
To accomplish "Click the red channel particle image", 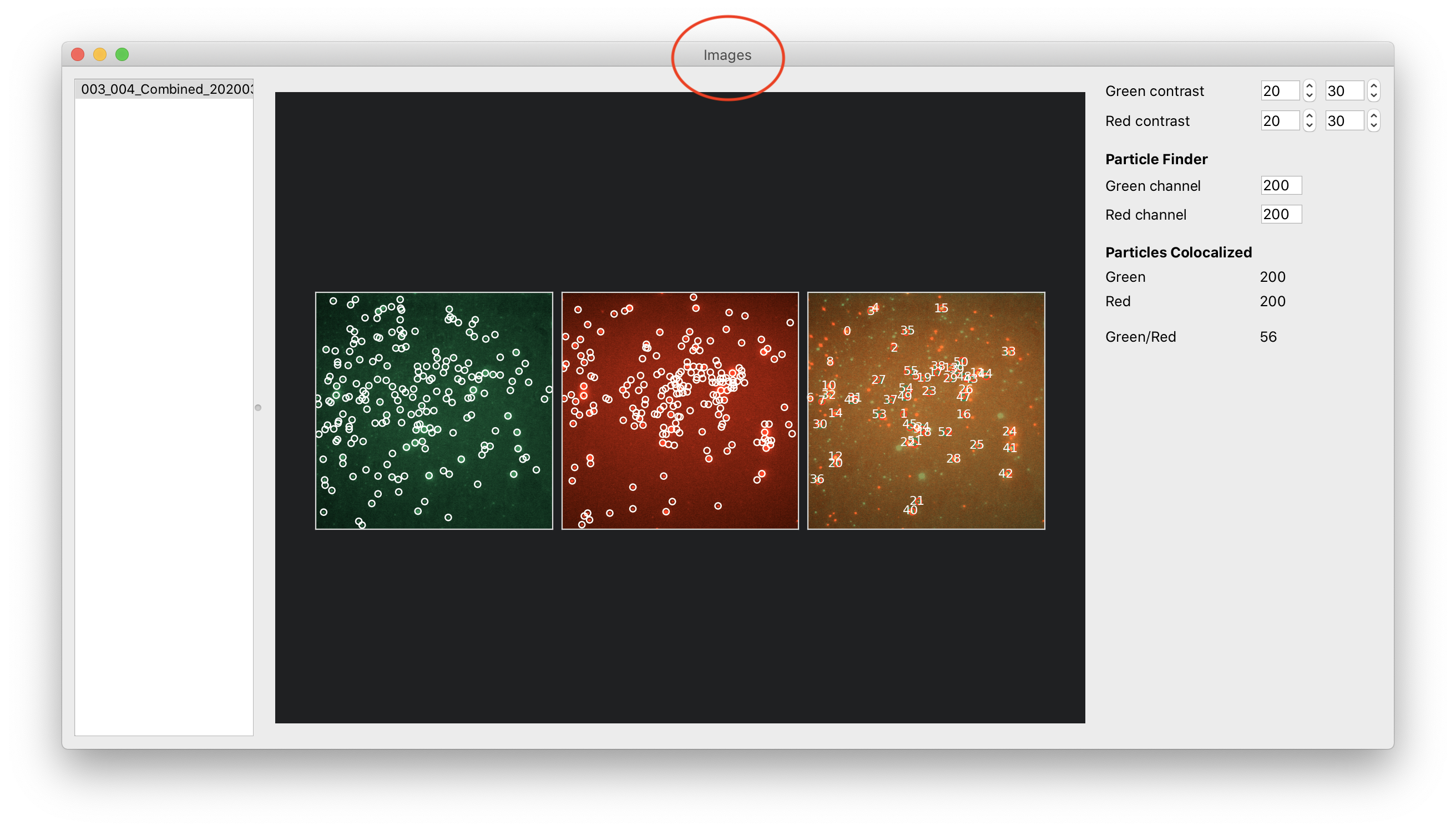I will click(680, 411).
